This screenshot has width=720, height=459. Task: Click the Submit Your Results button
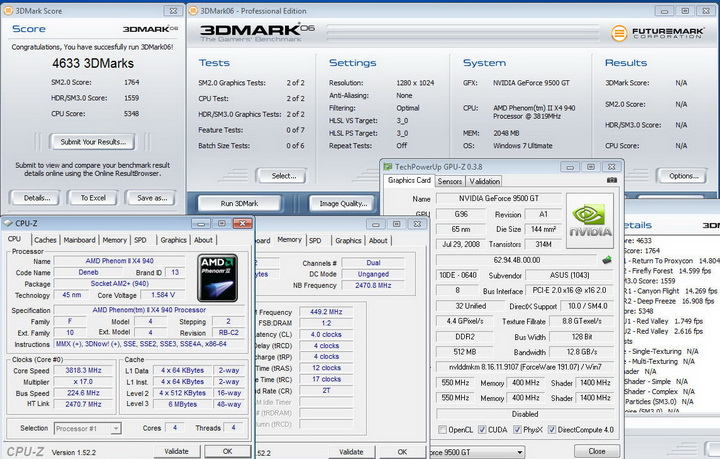coord(93,142)
